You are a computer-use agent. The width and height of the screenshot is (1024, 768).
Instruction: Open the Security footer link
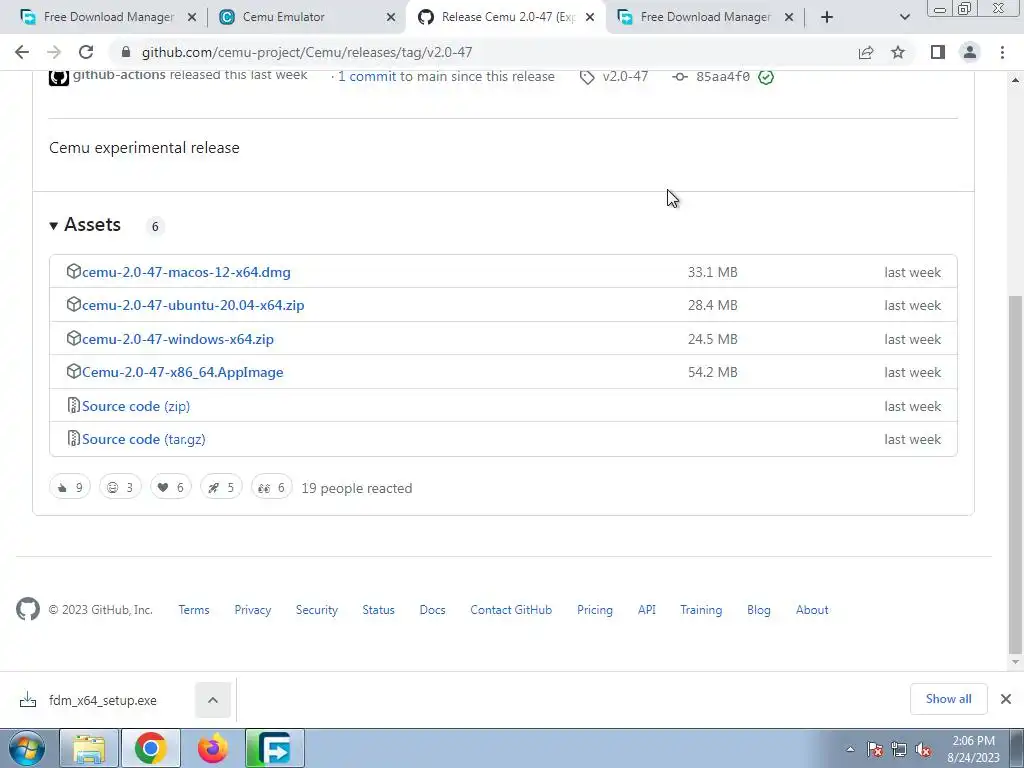[x=317, y=610]
